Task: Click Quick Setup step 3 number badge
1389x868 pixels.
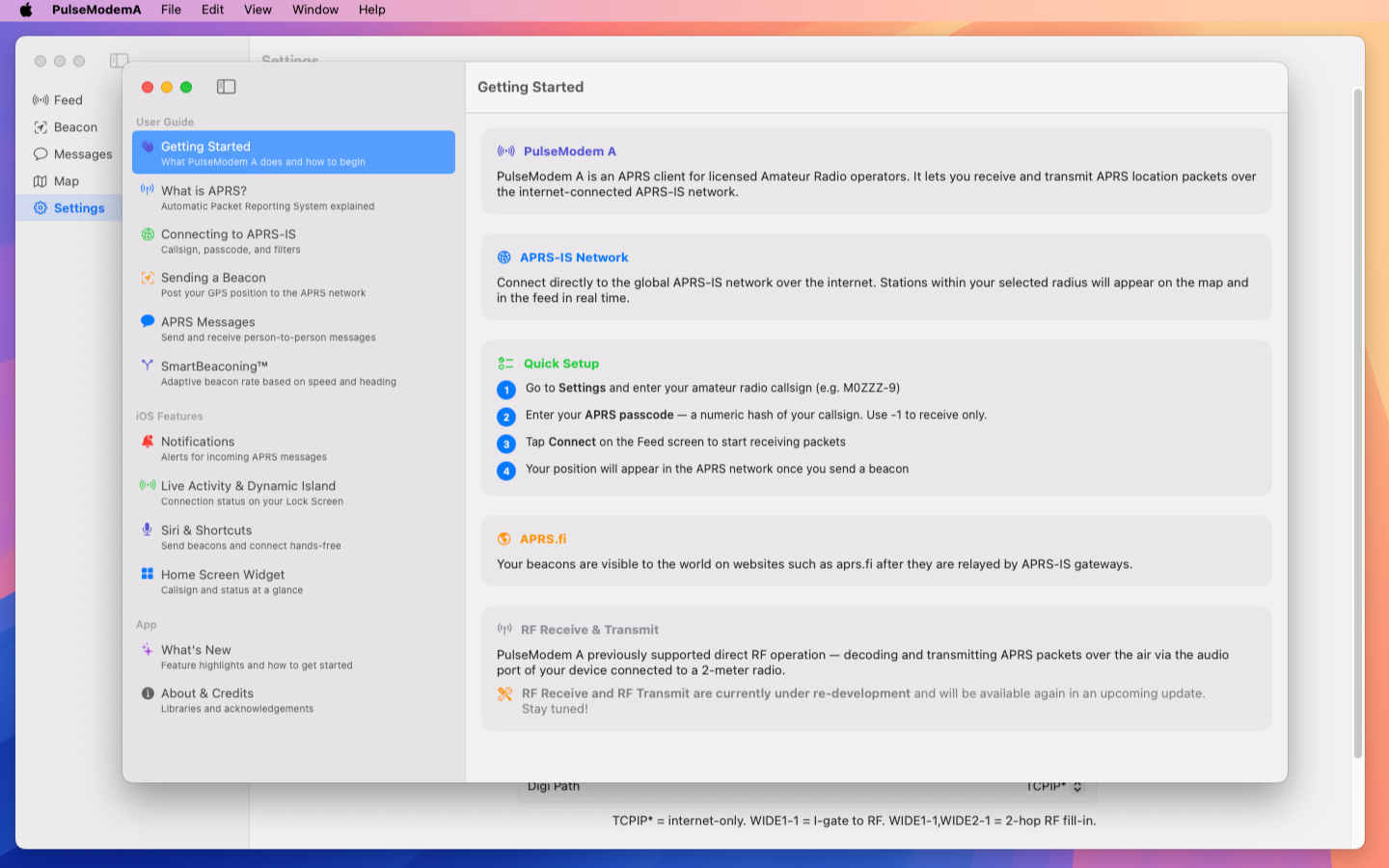Action: coord(506,444)
